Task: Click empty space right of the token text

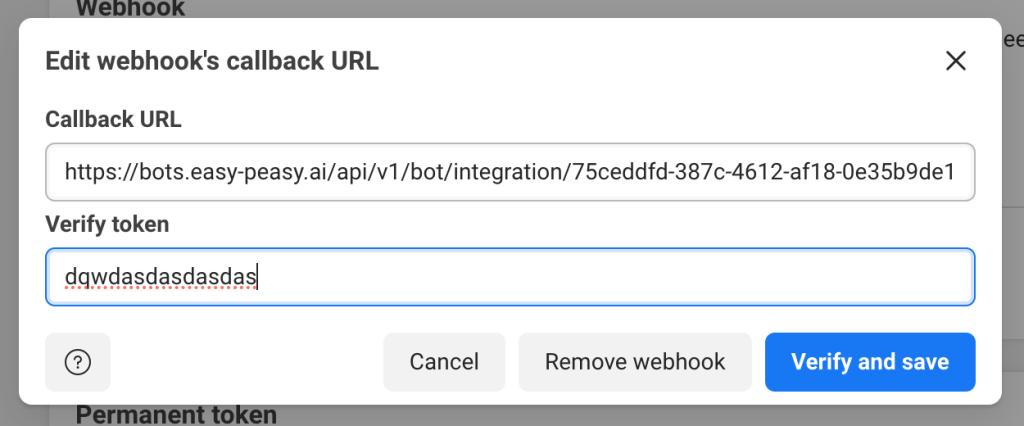Action: point(600,277)
